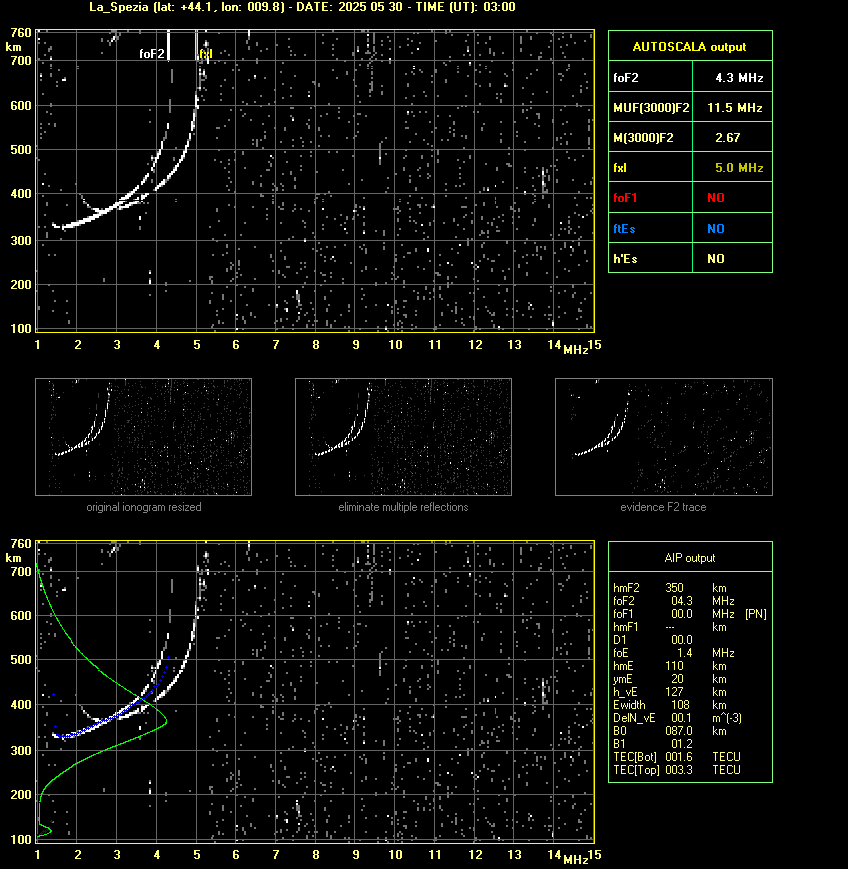Select the '11.5 MHz' value cell

(734, 108)
